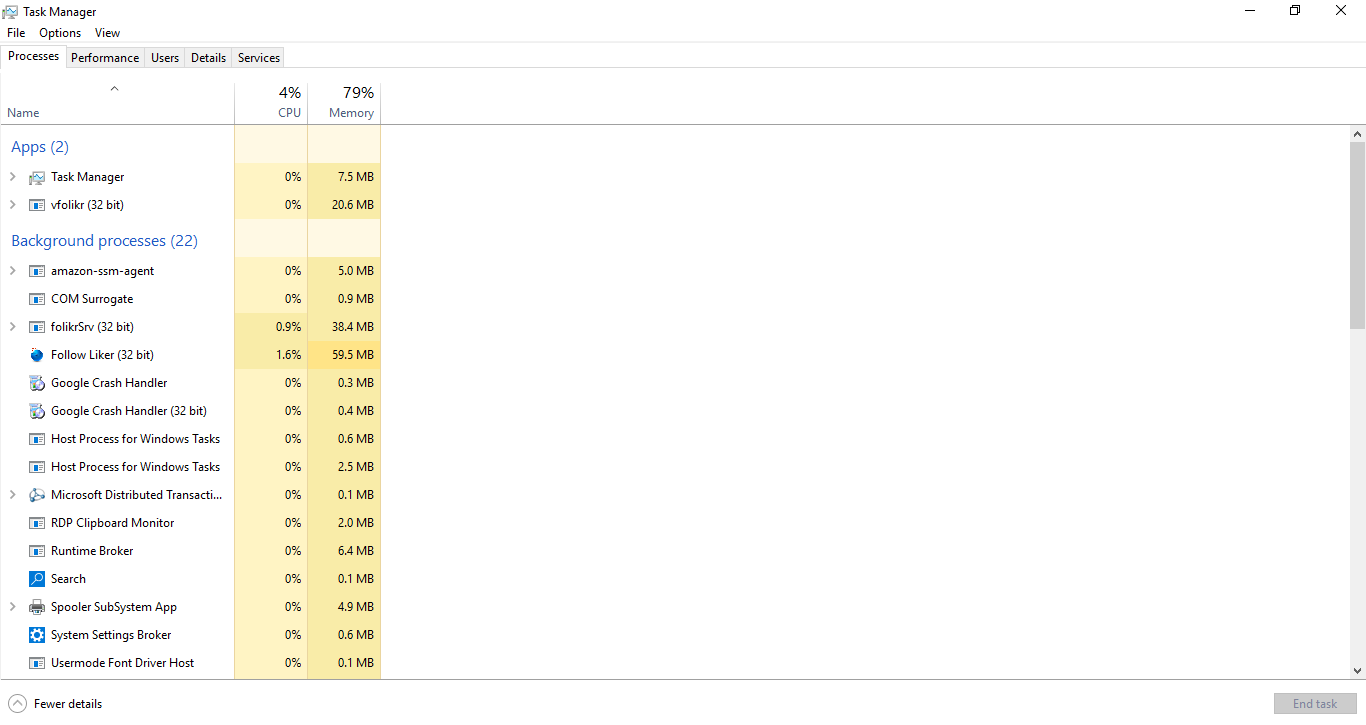1366x725 pixels.
Task: Click the Usermode Font Driver Host icon
Action: [37, 663]
